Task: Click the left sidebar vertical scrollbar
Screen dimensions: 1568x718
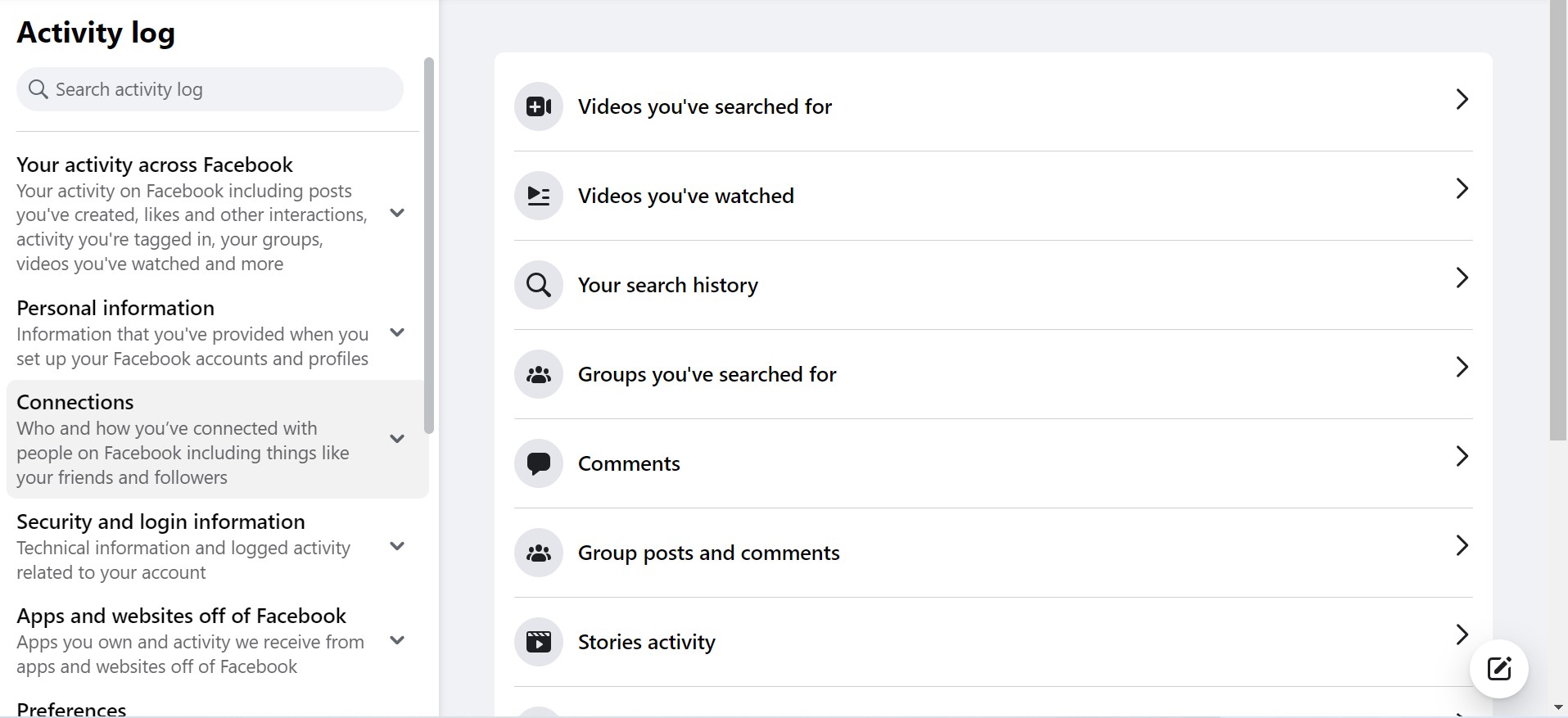Action: [x=428, y=246]
